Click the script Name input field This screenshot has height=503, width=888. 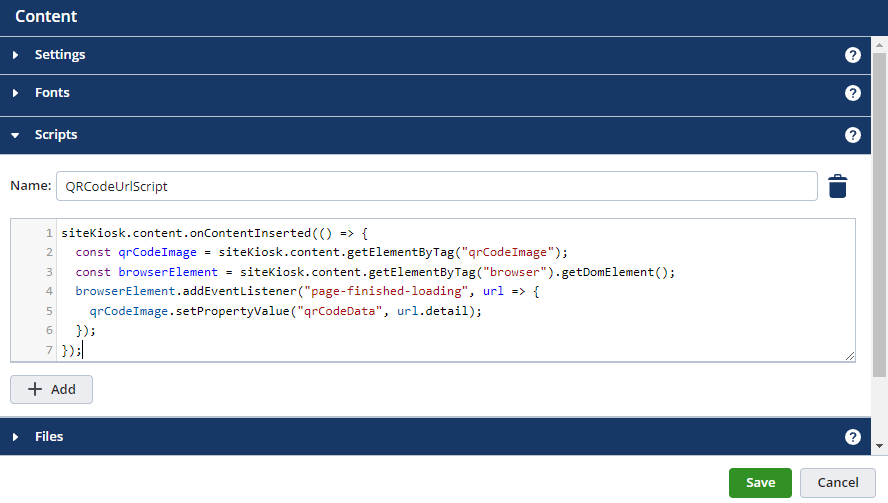pos(436,186)
